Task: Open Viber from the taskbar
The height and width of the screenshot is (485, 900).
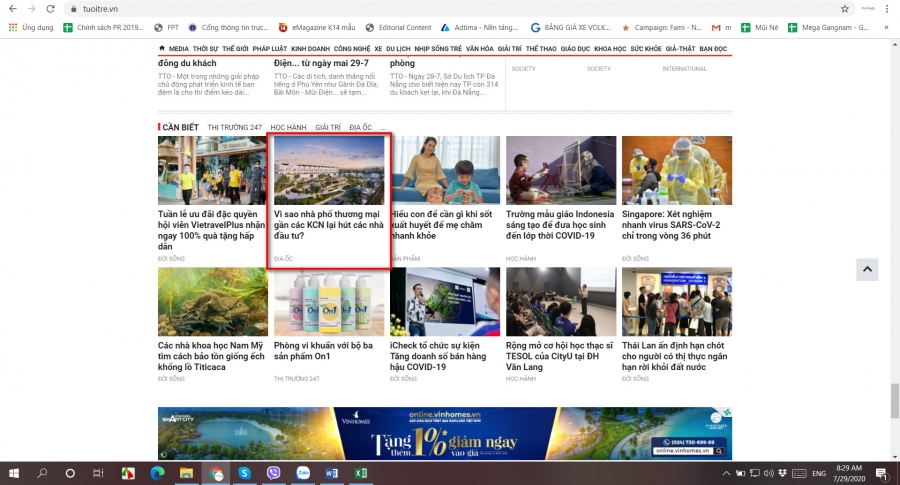Action: [273, 473]
